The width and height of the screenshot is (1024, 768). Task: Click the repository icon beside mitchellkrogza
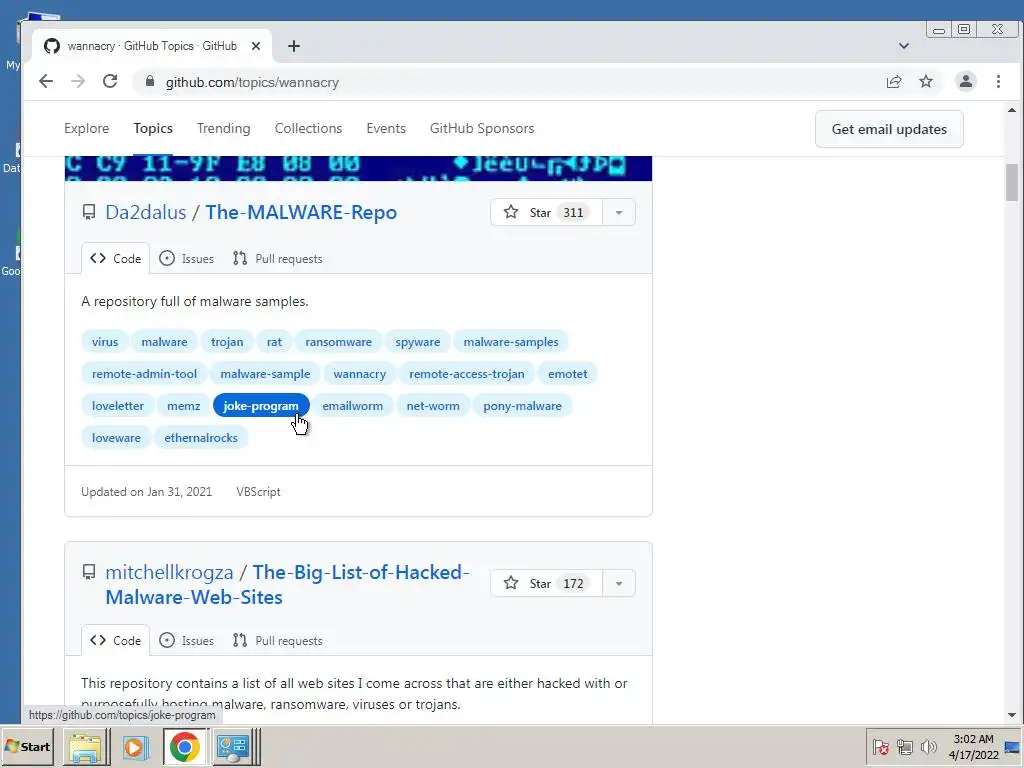click(89, 572)
